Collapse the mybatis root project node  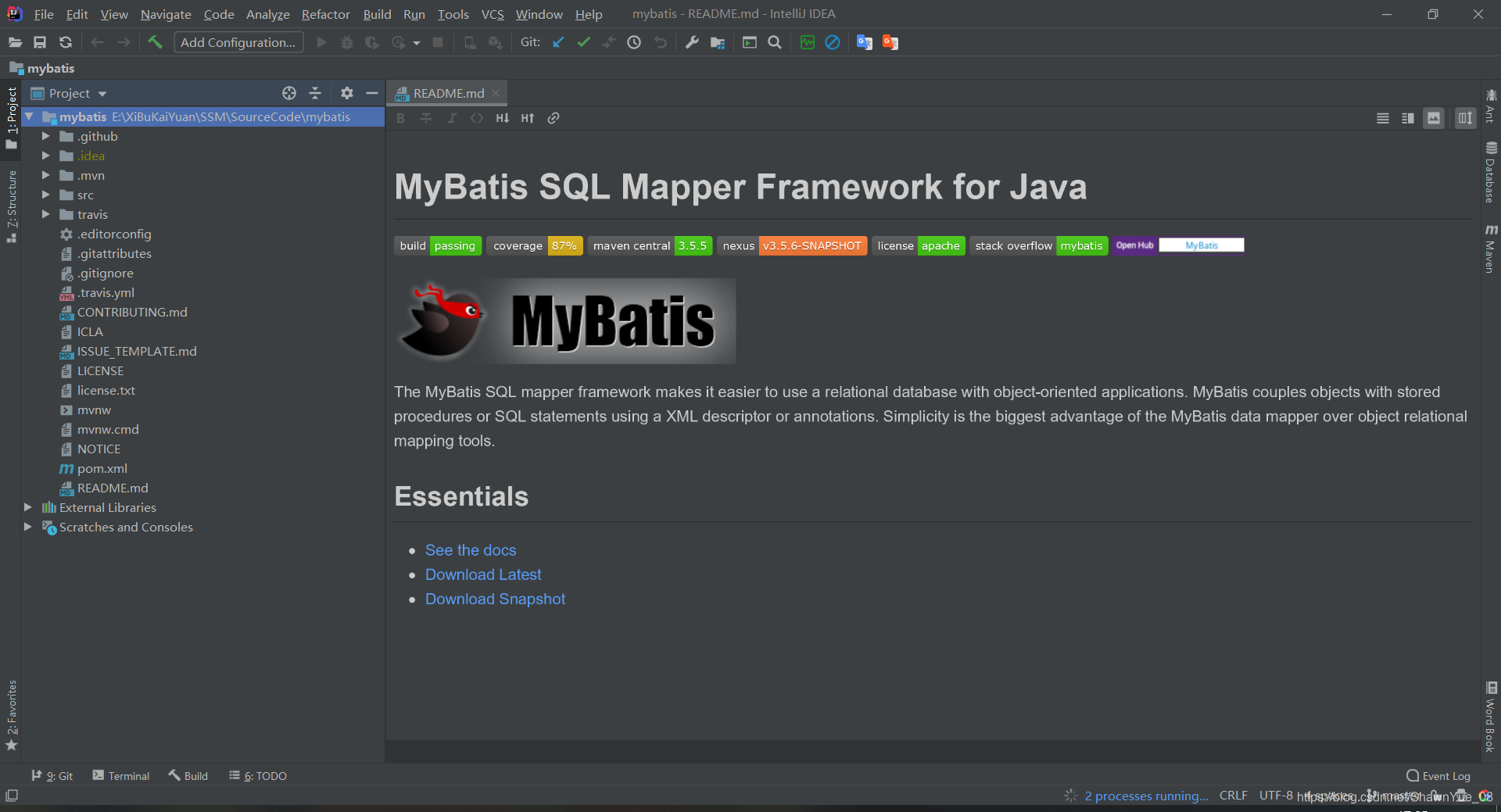click(x=29, y=116)
